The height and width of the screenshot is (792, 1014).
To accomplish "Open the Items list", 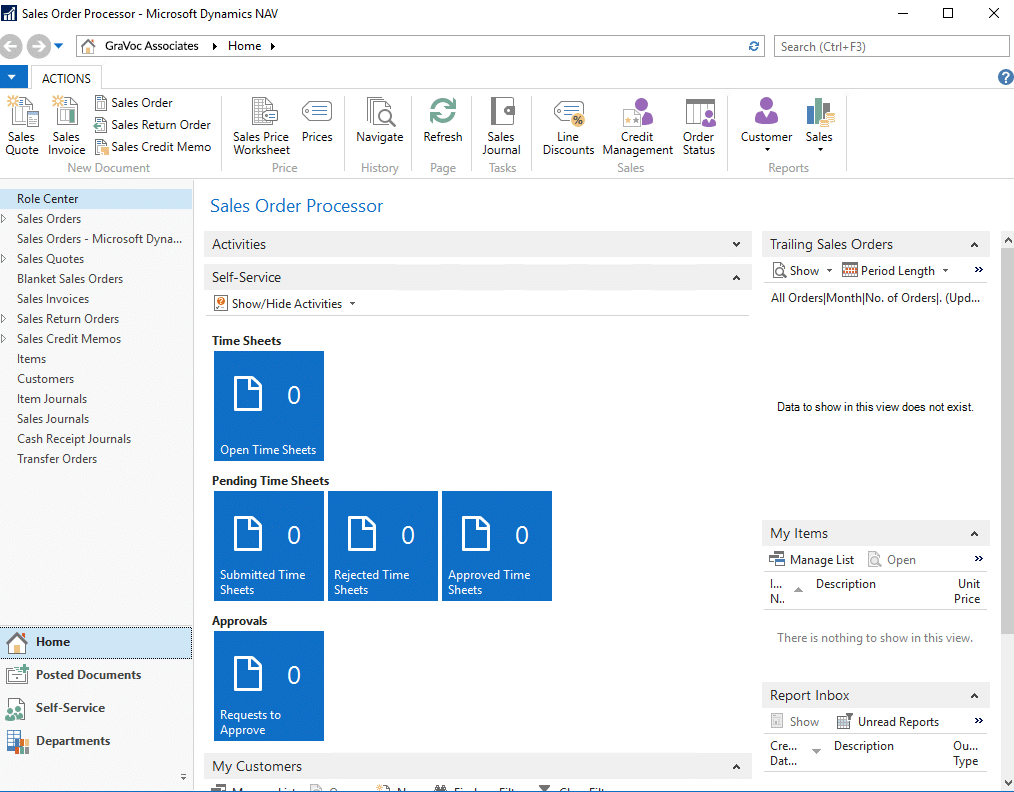I will pyautogui.click(x=32, y=359).
